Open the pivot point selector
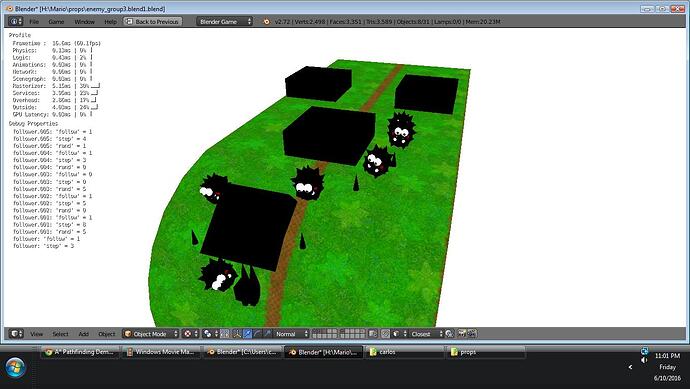 [210, 334]
